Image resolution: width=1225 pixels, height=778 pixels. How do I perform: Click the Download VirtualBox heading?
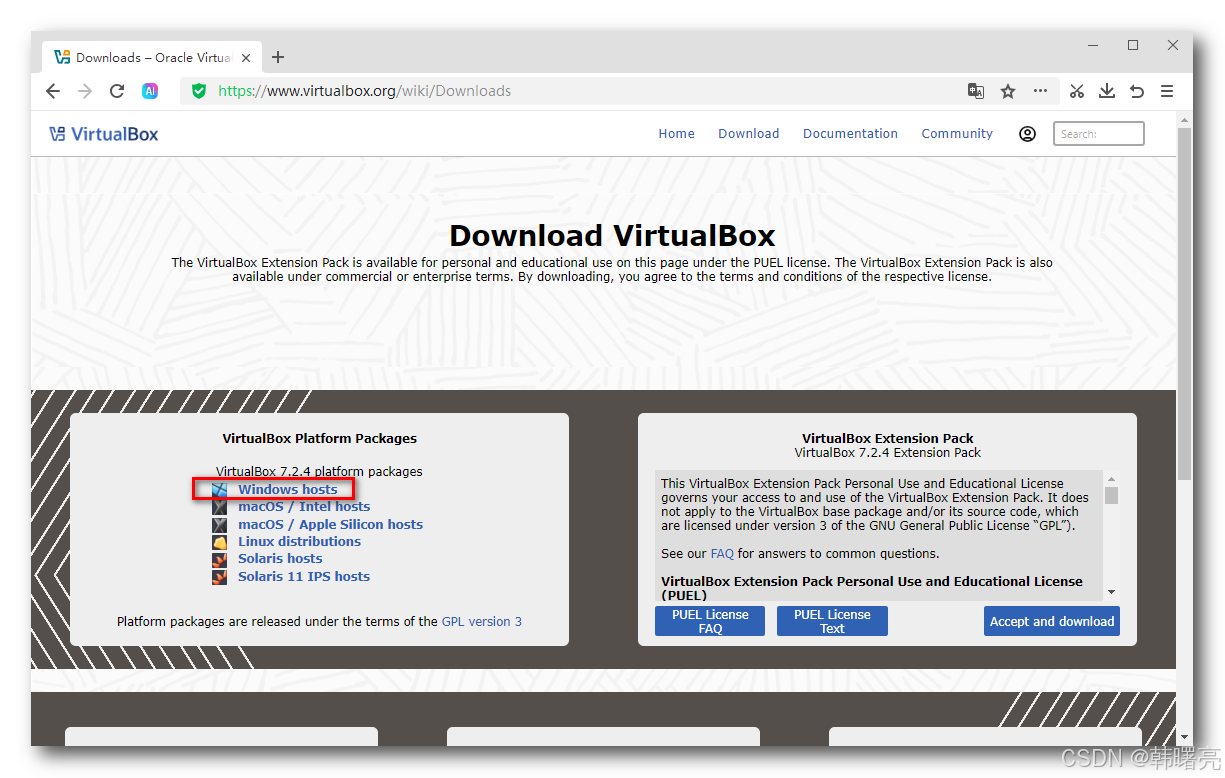pos(612,236)
